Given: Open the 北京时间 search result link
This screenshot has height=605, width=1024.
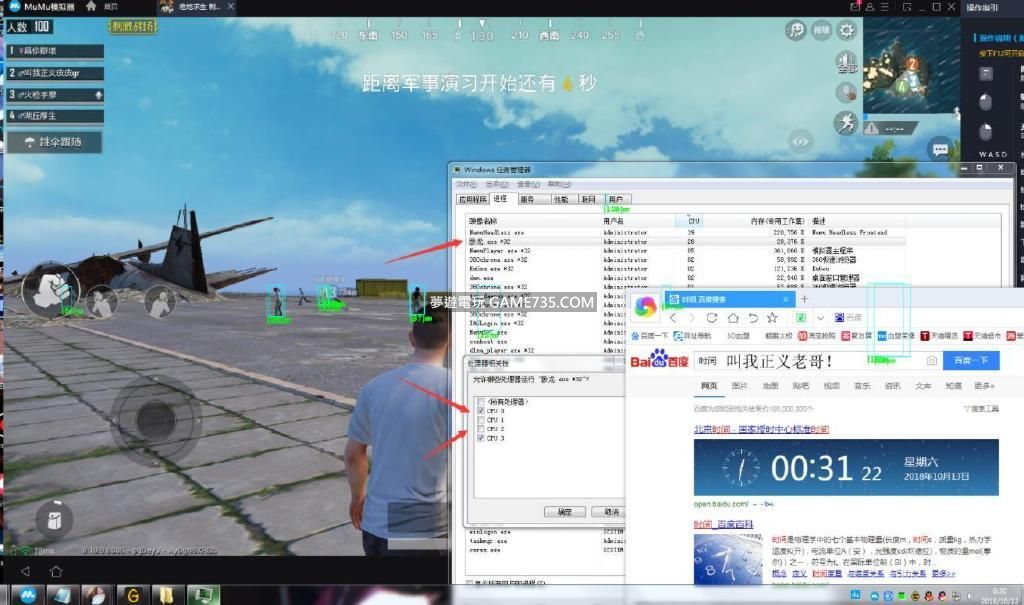Looking at the screenshot, I should tap(761, 429).
